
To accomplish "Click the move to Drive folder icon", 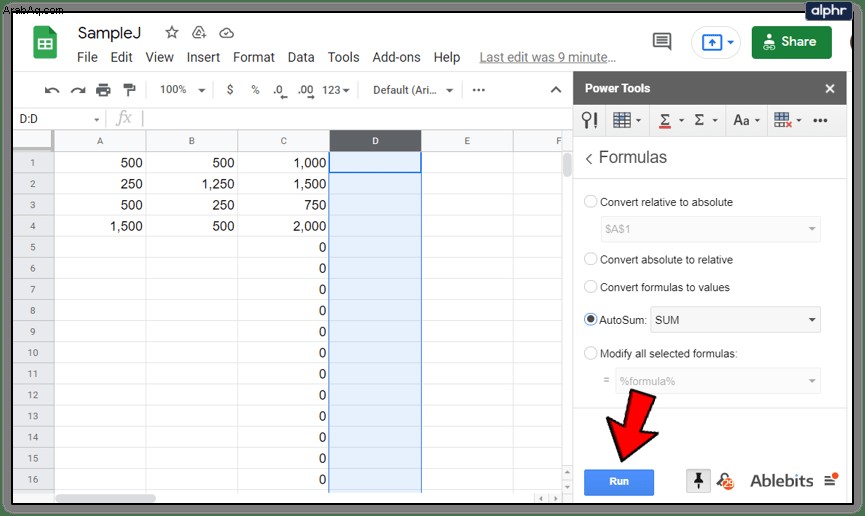I will click(199, 33).
